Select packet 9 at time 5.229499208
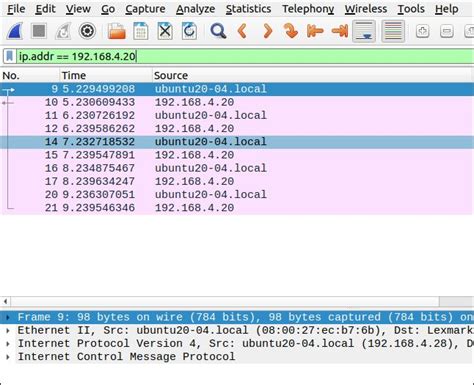The image size is (474, 385). point(237,89)
